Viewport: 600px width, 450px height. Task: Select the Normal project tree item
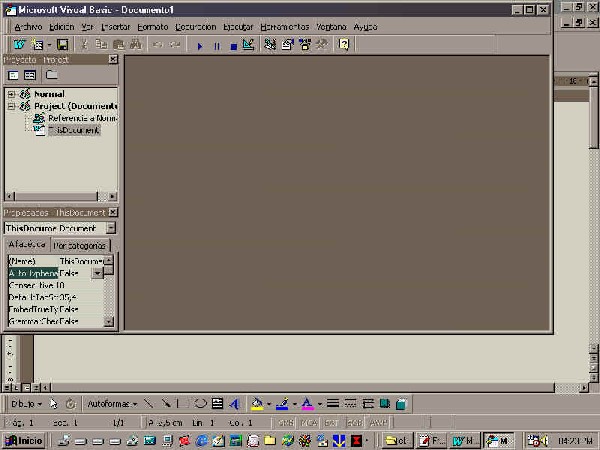click(49, 94)
